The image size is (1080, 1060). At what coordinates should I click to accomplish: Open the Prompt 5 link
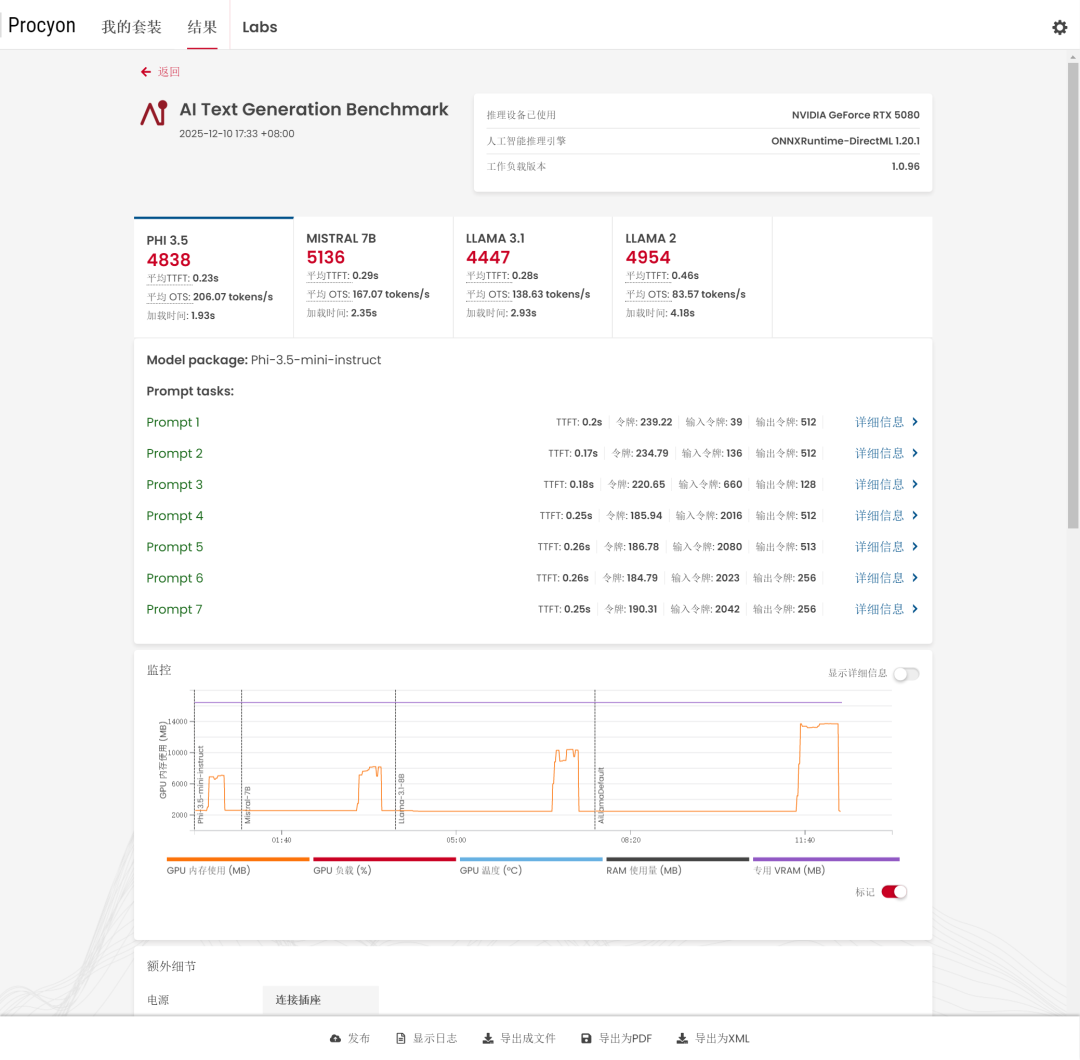(174, 547)
